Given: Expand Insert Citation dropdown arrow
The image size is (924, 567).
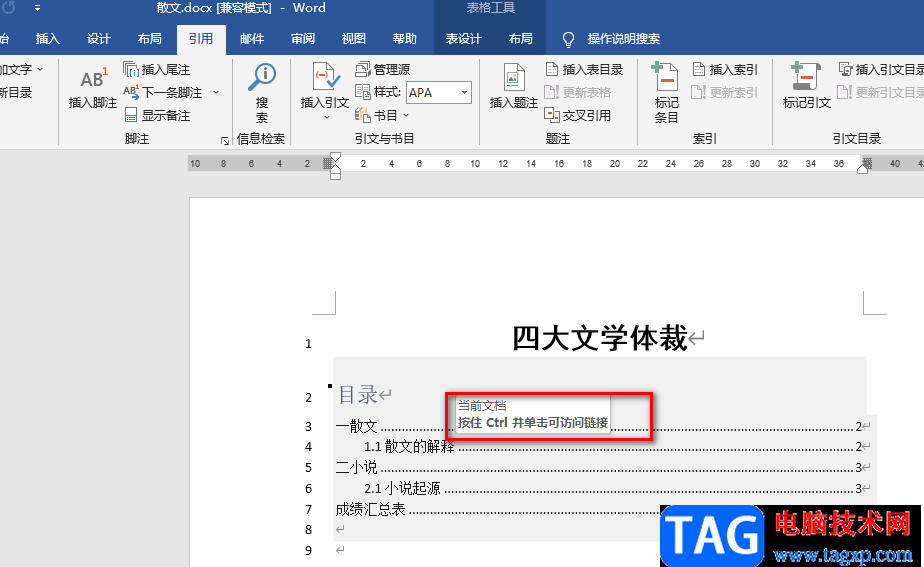Looking at the screenshot, I should pyautogui.click(x=326, y=117).
